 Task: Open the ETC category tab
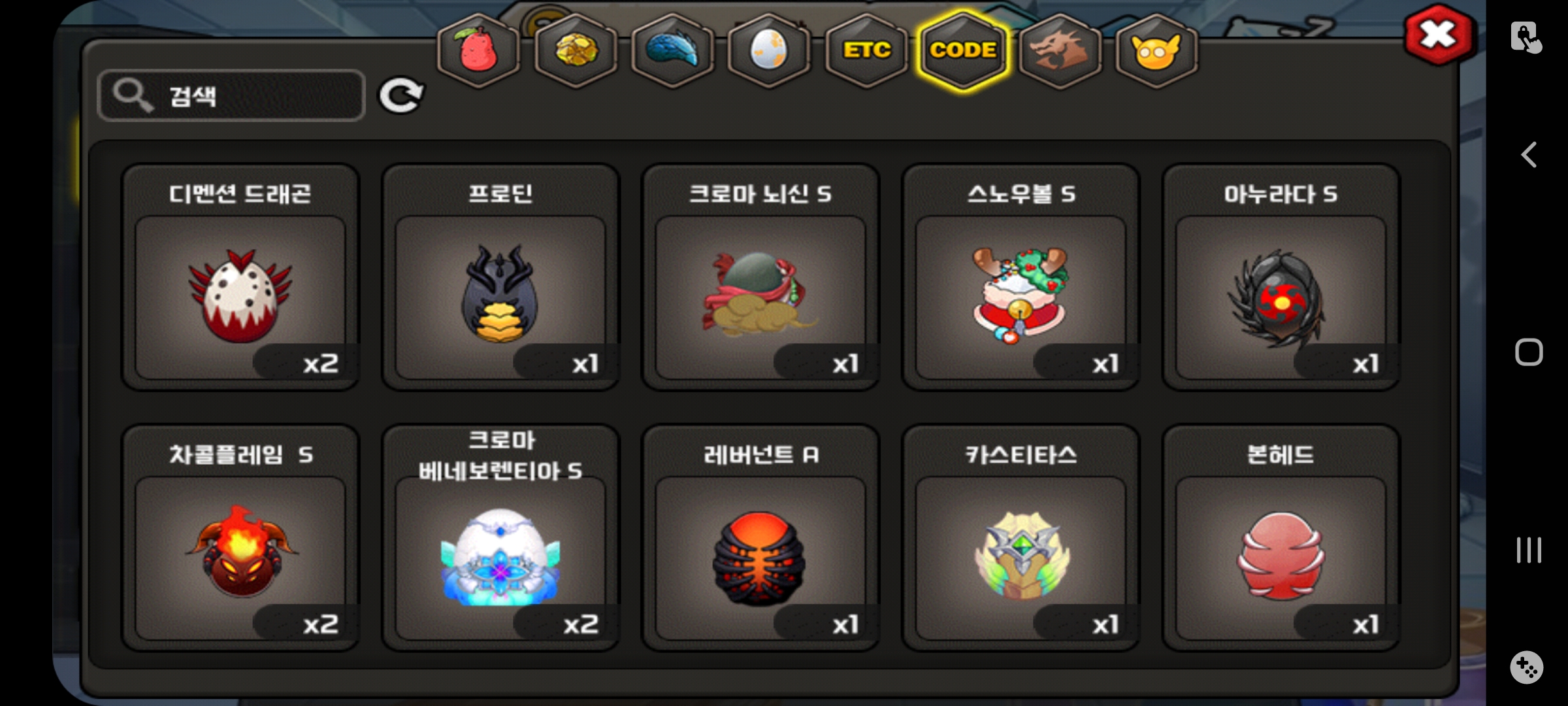[866, 51]
